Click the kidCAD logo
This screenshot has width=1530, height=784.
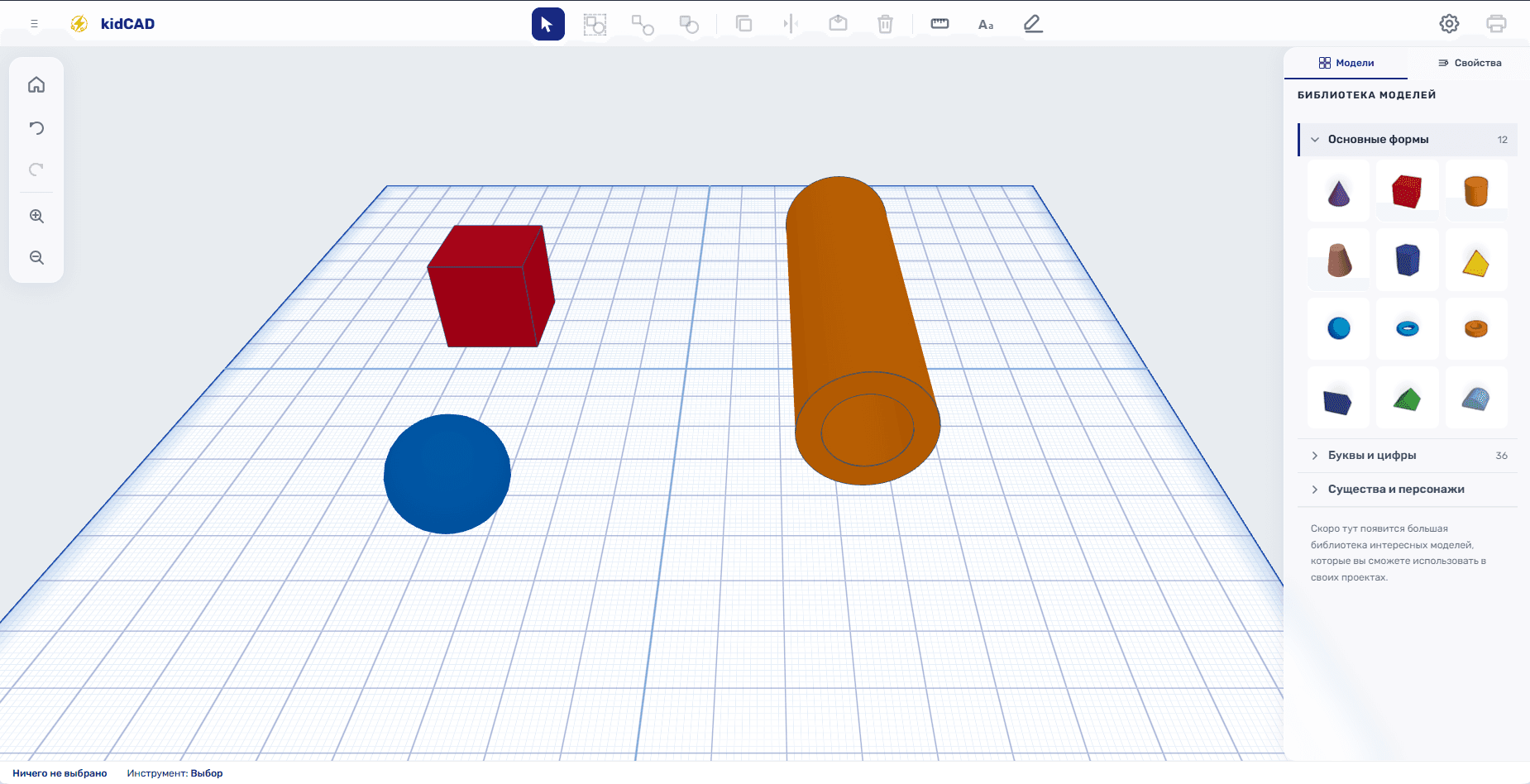tap(112, 24)
